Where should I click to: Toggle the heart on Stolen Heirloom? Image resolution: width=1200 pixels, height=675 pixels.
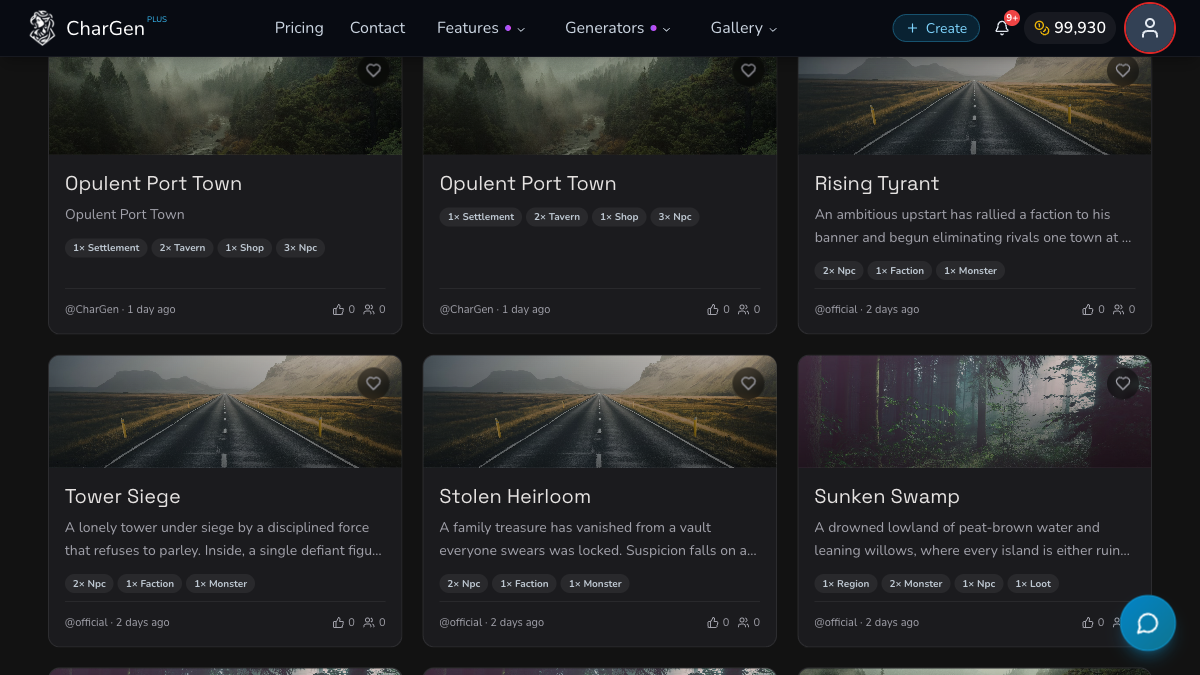point(748,383)
